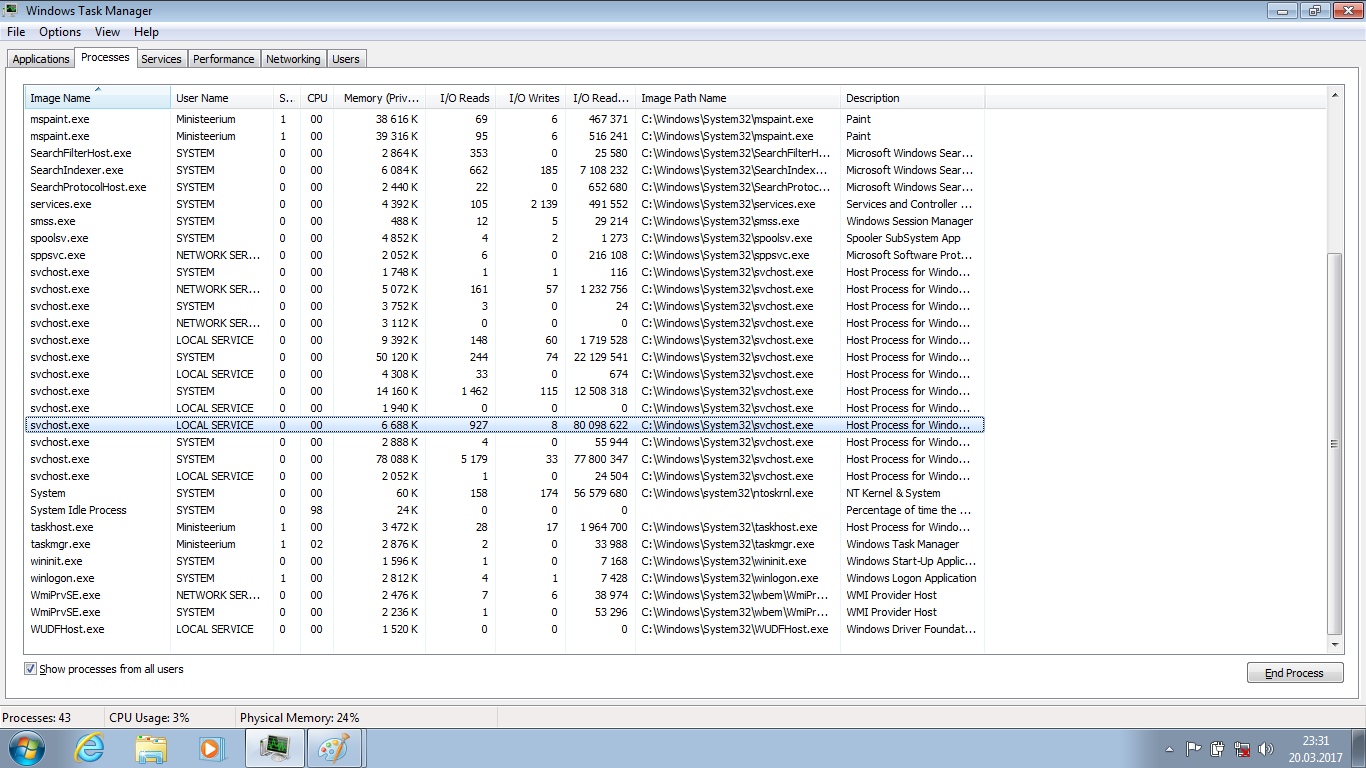Viewport: 1366px width, 768px height.
Task: Launch Windows Media Player from taskbar
Action: (211, 748)
